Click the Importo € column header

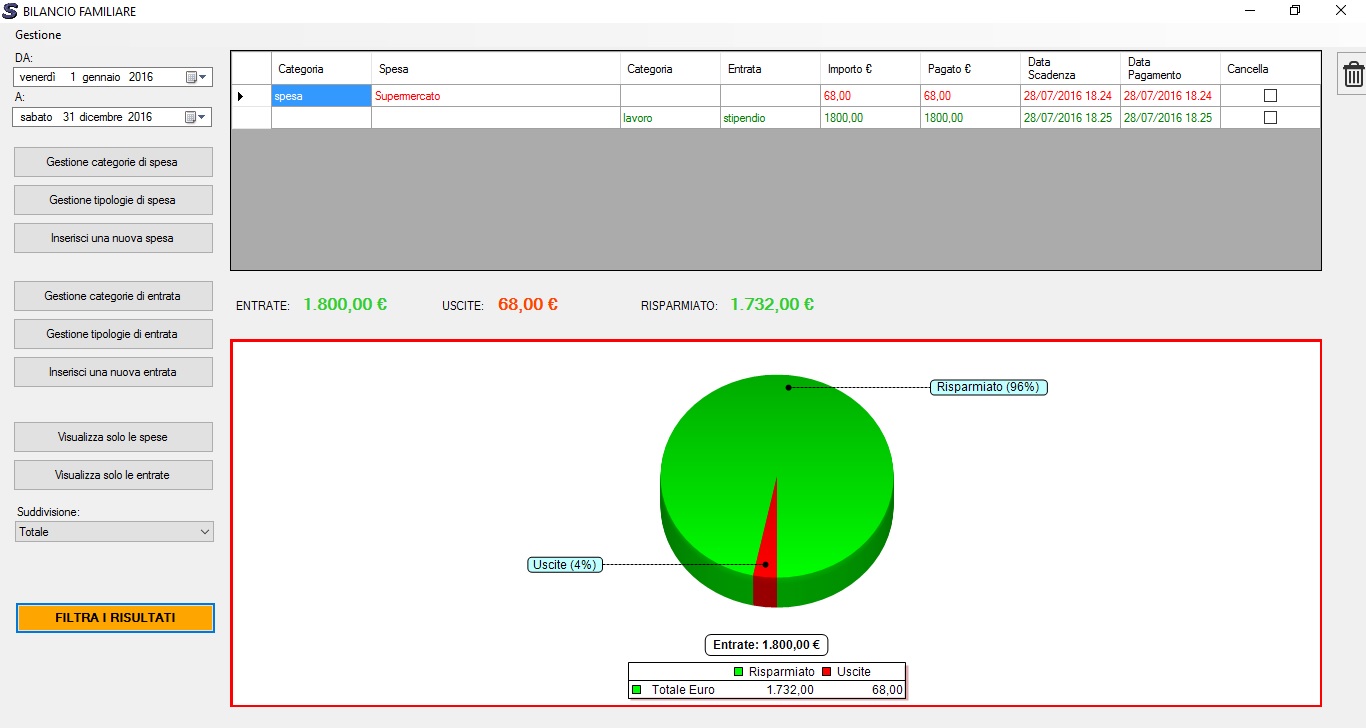870,69
